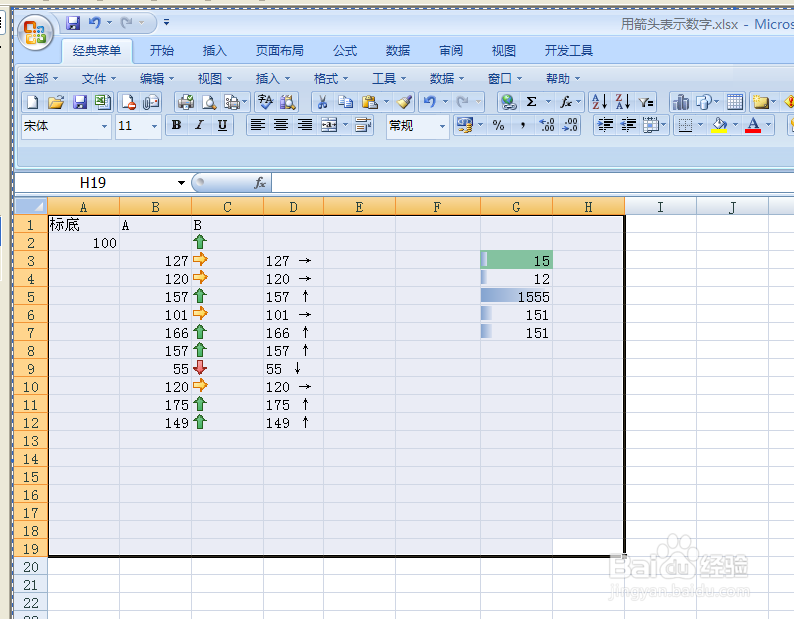Screen dimensions: 794x619
Task: Click the print preview magnifier icon
Action: [x=209, y=102]
